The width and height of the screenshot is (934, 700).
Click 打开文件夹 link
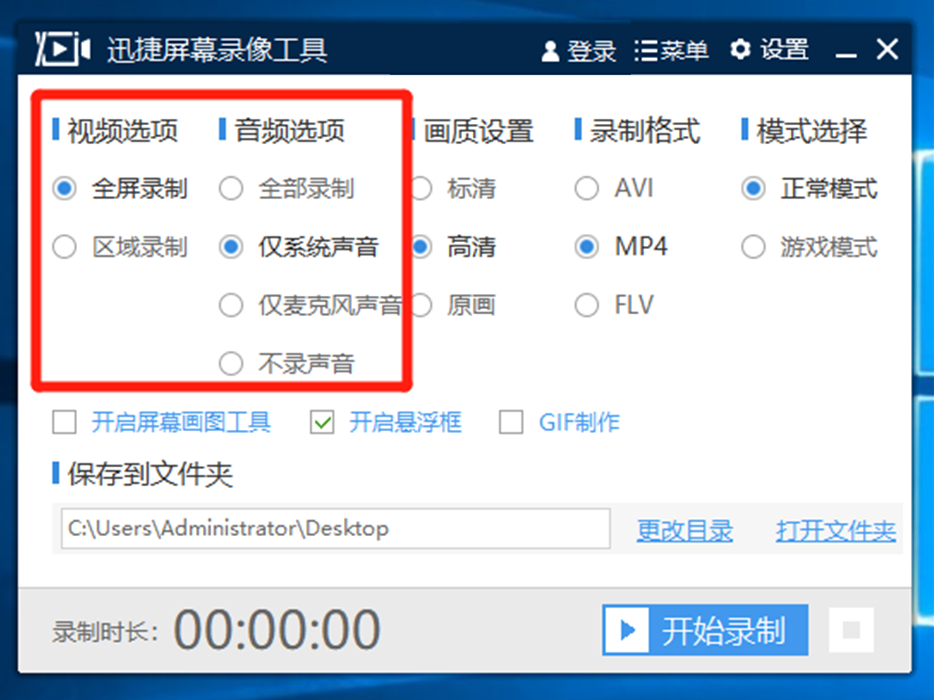[836, 530]
